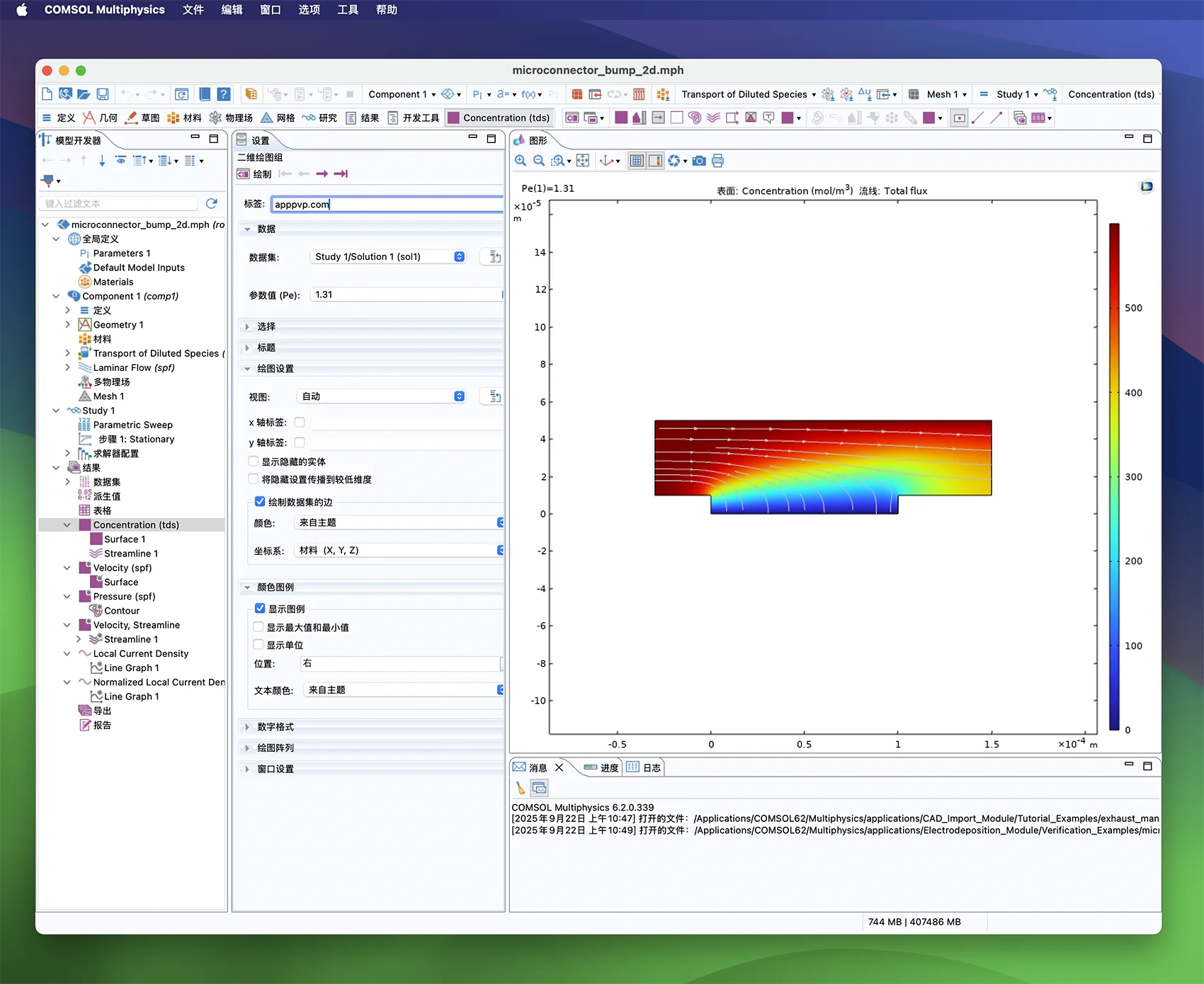Viewport: 1204px width, 984px height.
Task: Open the 编辑 menu
Action: click(232, 10)
